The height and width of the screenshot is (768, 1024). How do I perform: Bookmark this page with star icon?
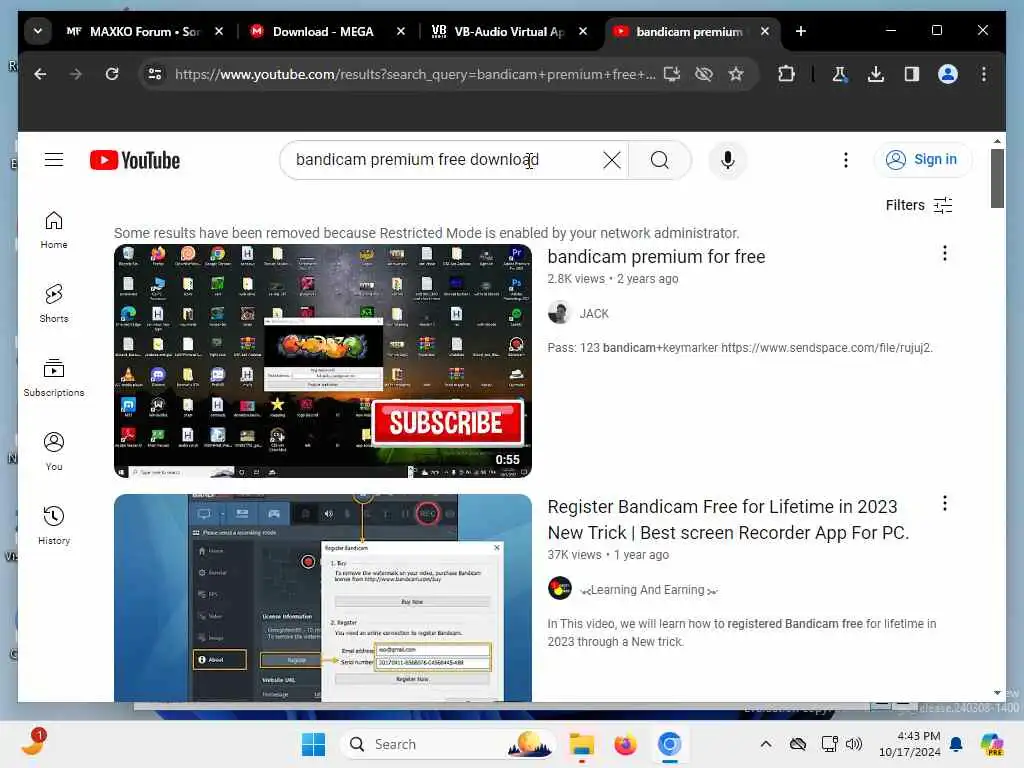pos(736,74)
